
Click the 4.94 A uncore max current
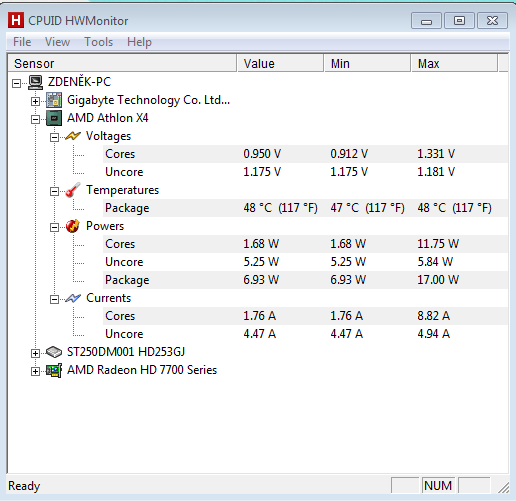[434, 334]
